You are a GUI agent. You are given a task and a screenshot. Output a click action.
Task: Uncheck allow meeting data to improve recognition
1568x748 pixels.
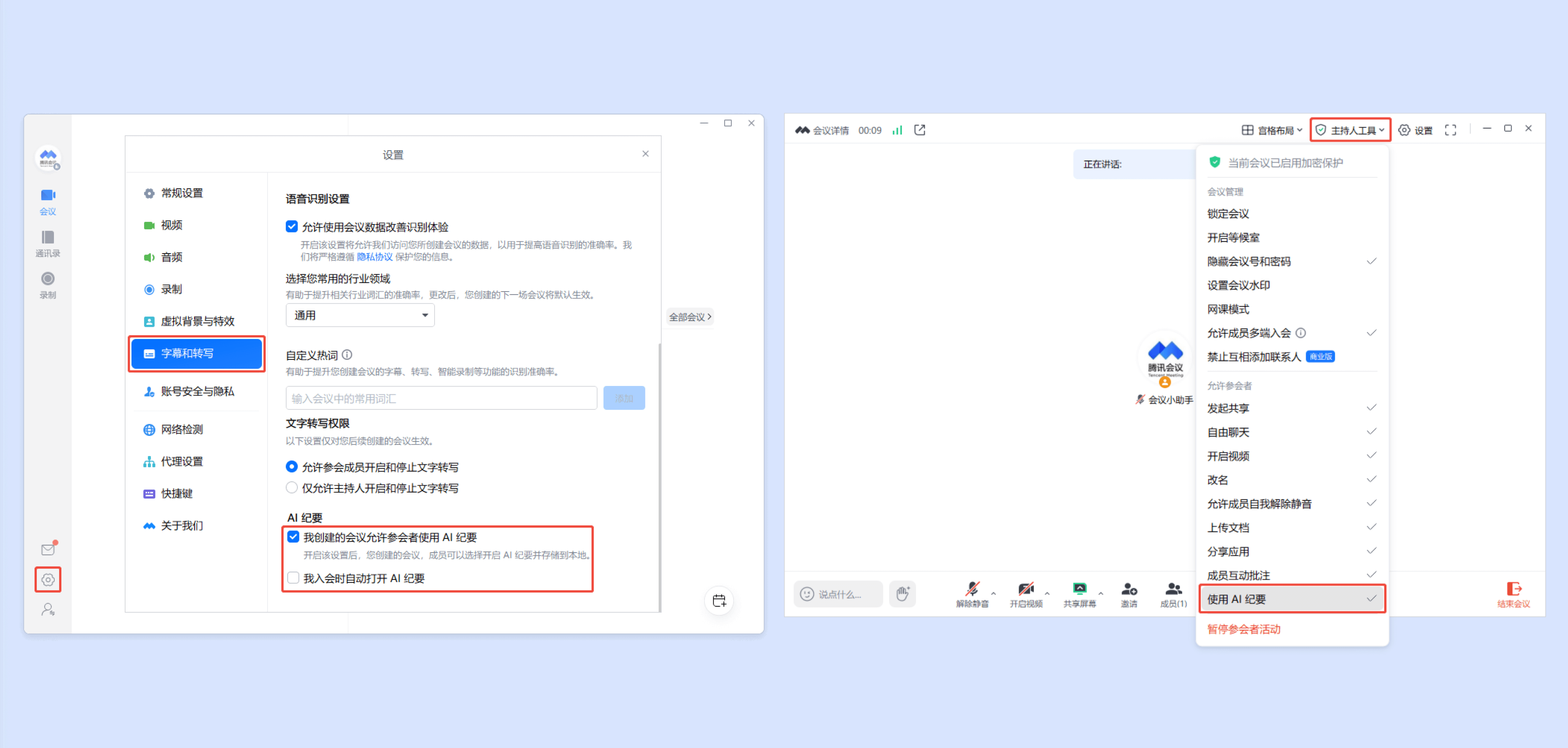[292, 226]
